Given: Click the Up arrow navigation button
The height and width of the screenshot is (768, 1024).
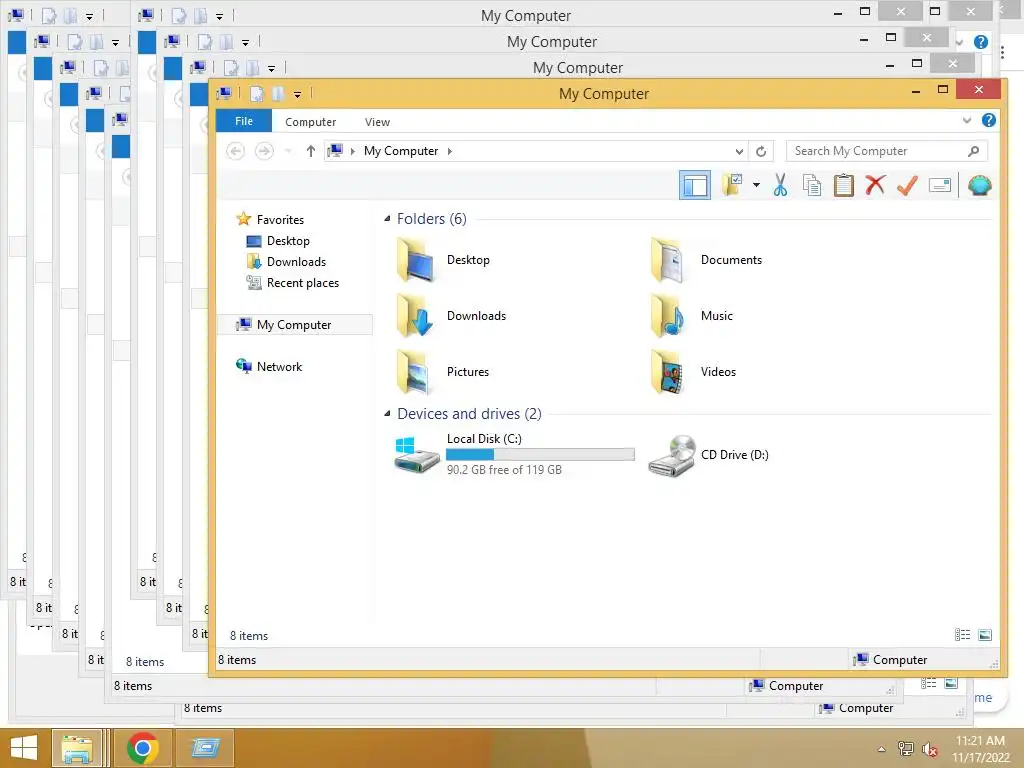Looking at the screenshot, I should (311, 151).
